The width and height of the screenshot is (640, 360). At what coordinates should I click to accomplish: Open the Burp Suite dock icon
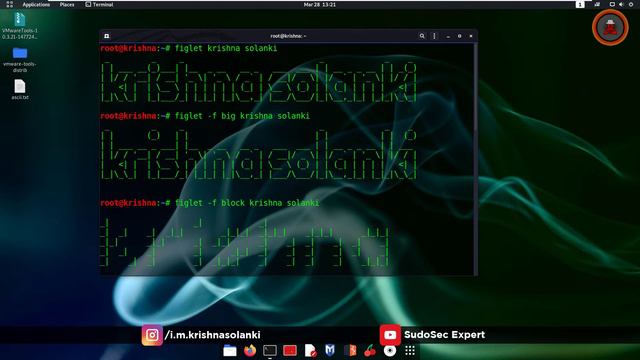tap(350, 351)
